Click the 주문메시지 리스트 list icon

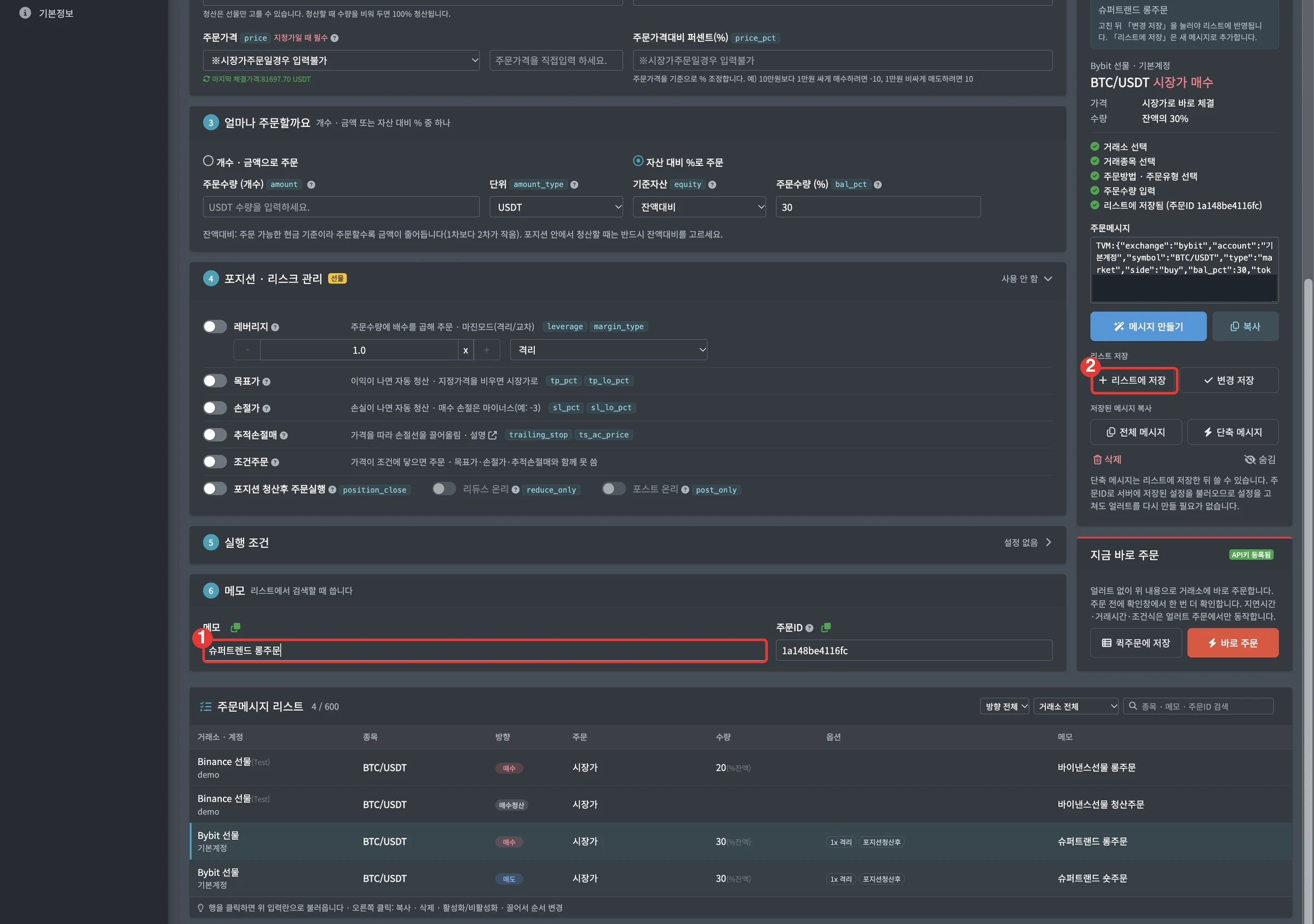(x=205, y=707)
